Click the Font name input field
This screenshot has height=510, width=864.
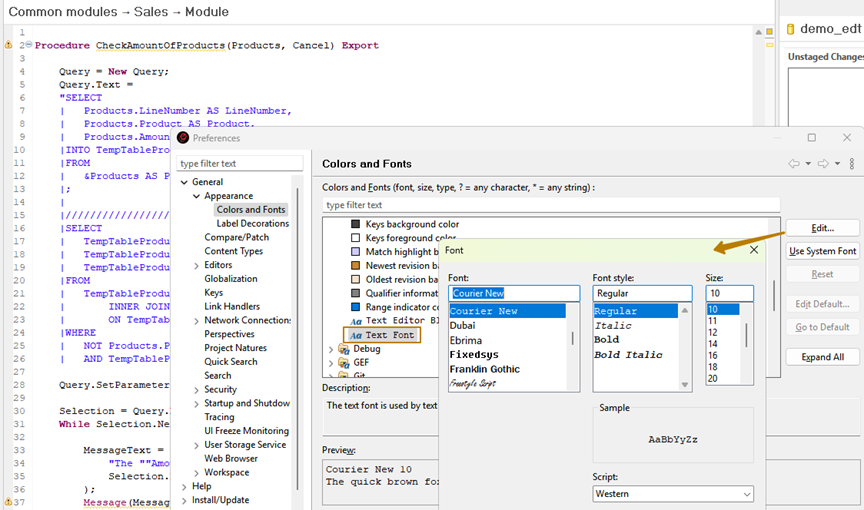click(x=513, y=294)
